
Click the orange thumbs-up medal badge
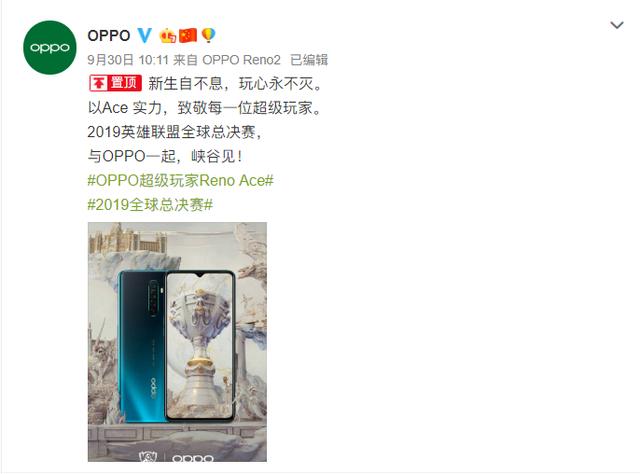[x=168, y=36]
